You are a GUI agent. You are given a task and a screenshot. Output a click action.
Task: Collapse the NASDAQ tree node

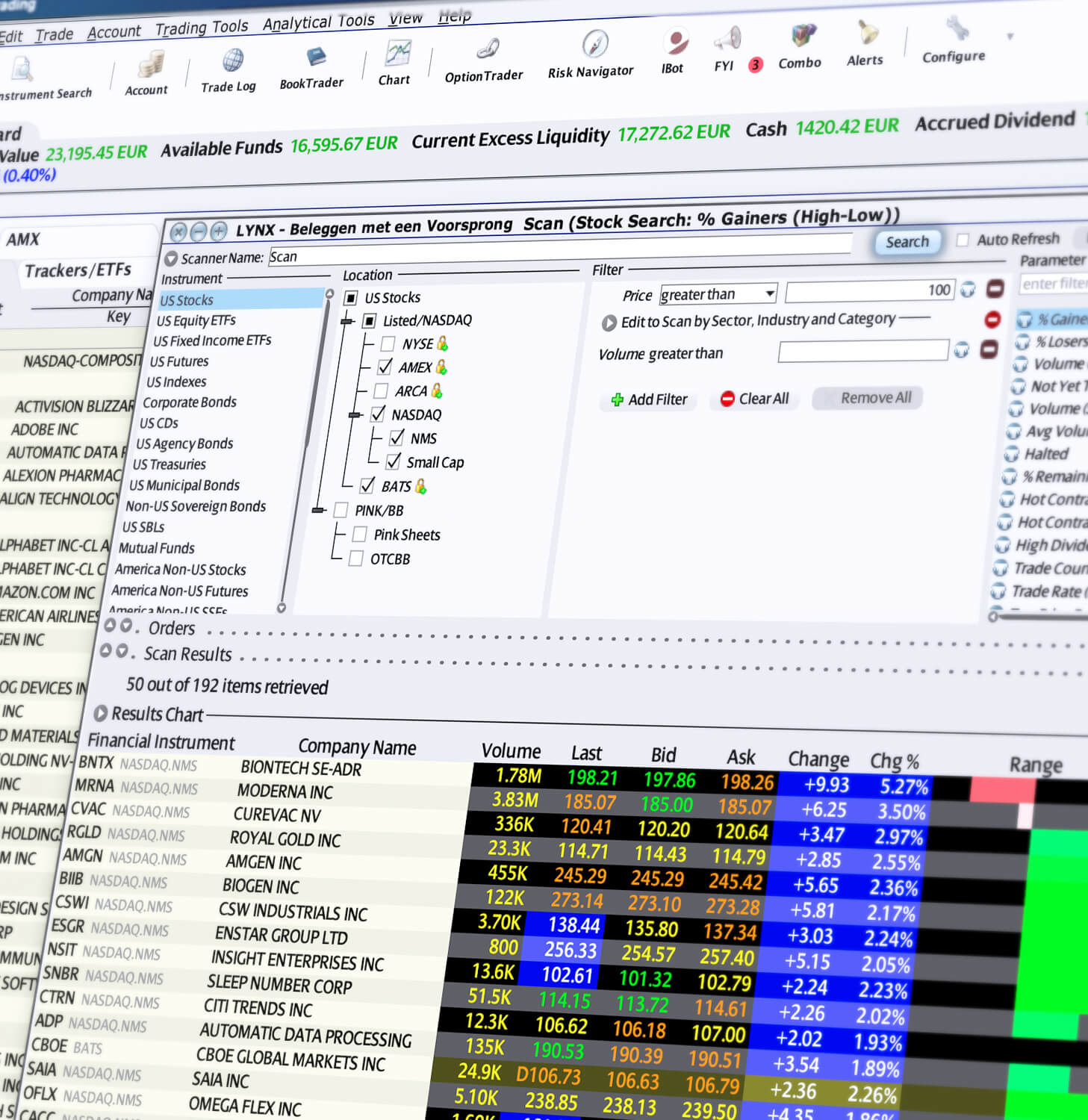click(355, 414)
